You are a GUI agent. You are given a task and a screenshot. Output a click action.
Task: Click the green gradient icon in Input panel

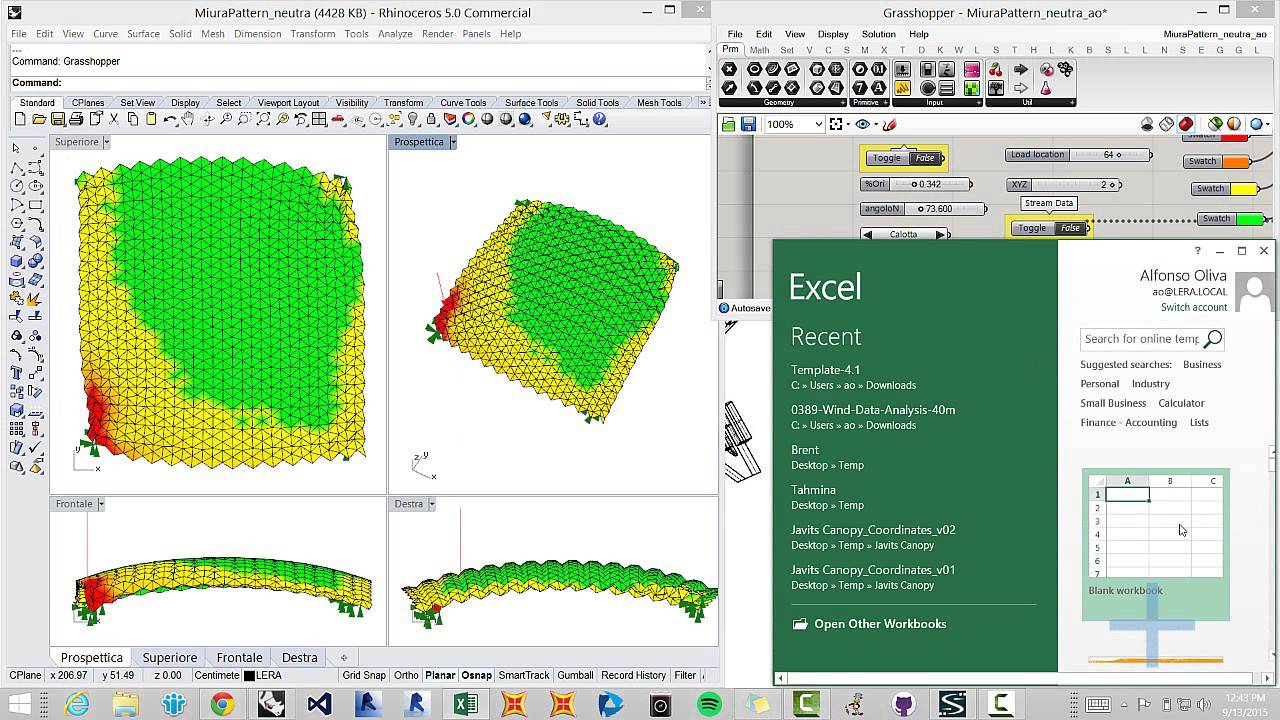[x=971, y=88]
